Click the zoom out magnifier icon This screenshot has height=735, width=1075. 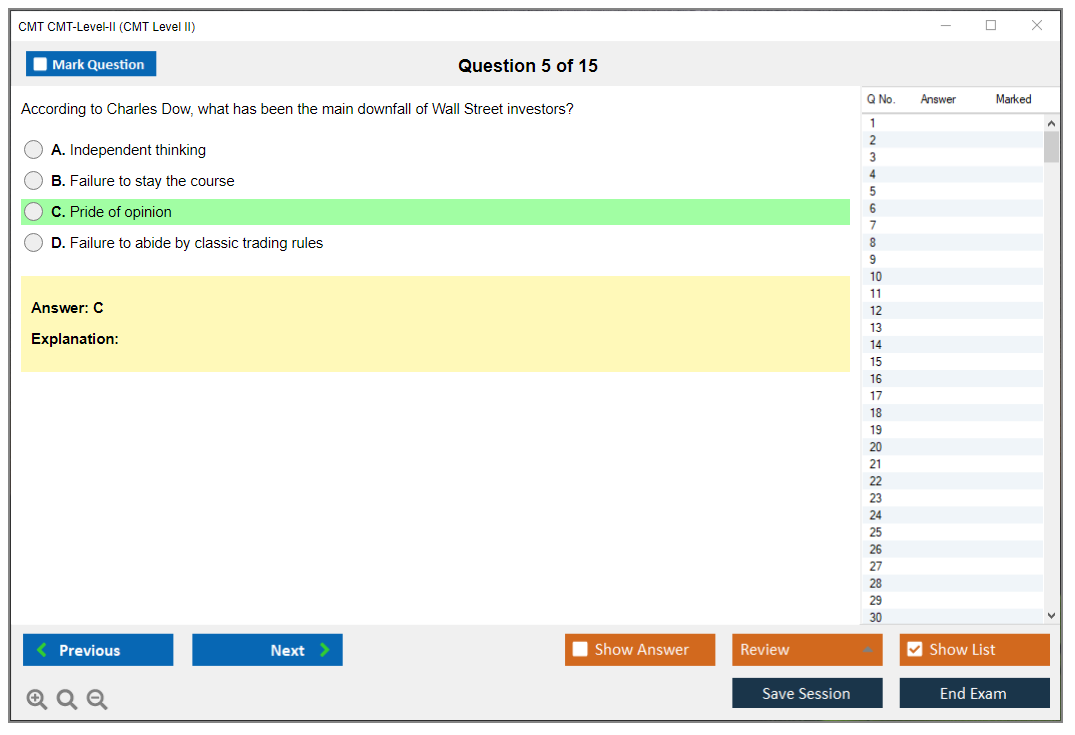point(97,700)
